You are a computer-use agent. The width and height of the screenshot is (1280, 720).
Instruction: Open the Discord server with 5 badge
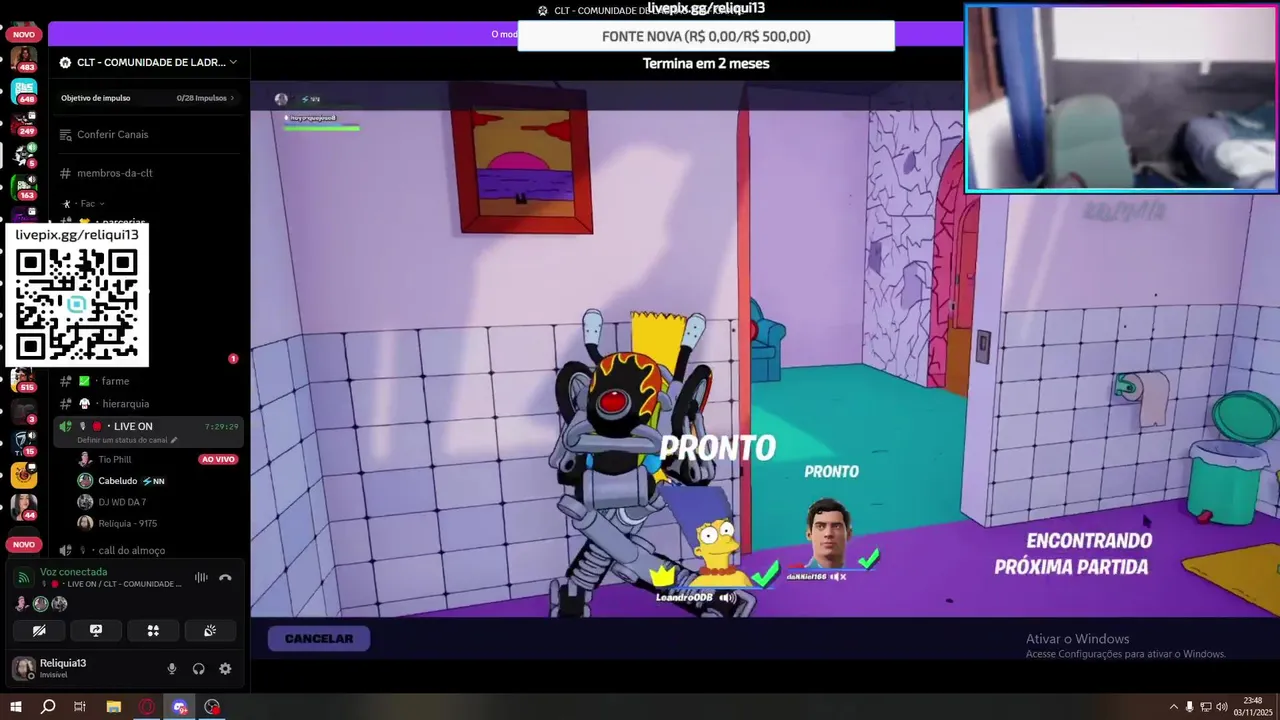pyautogui.click(x=24, y=154)
